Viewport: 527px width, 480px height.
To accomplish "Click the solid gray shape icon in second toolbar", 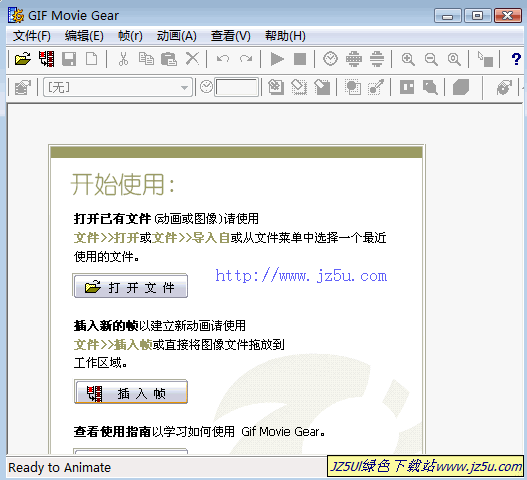I will (x=461, y=88).
